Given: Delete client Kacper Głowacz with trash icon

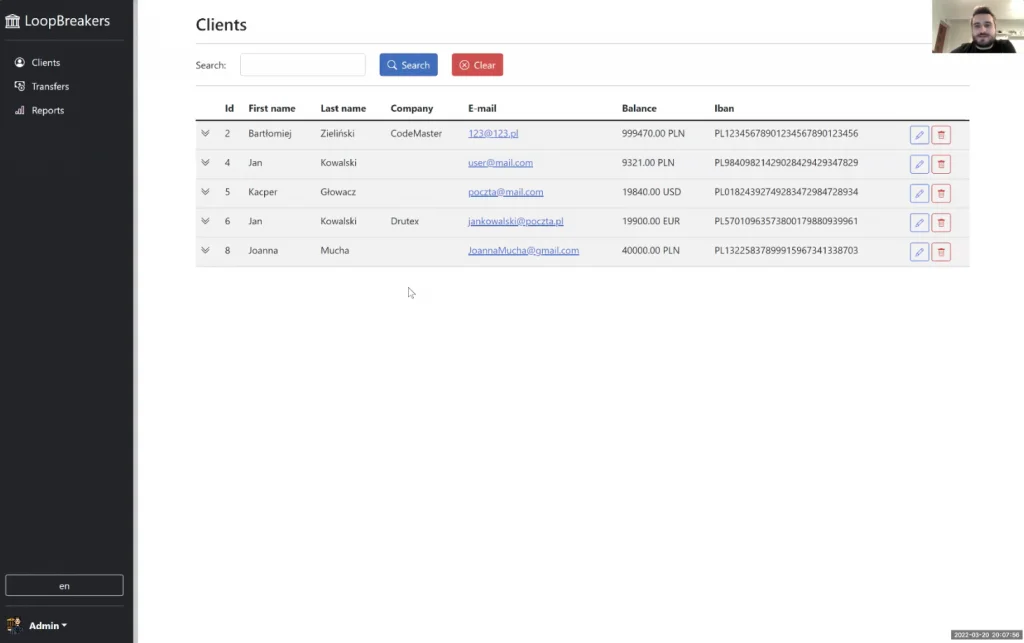Looking at the screenshot, I should coord(941,193).
